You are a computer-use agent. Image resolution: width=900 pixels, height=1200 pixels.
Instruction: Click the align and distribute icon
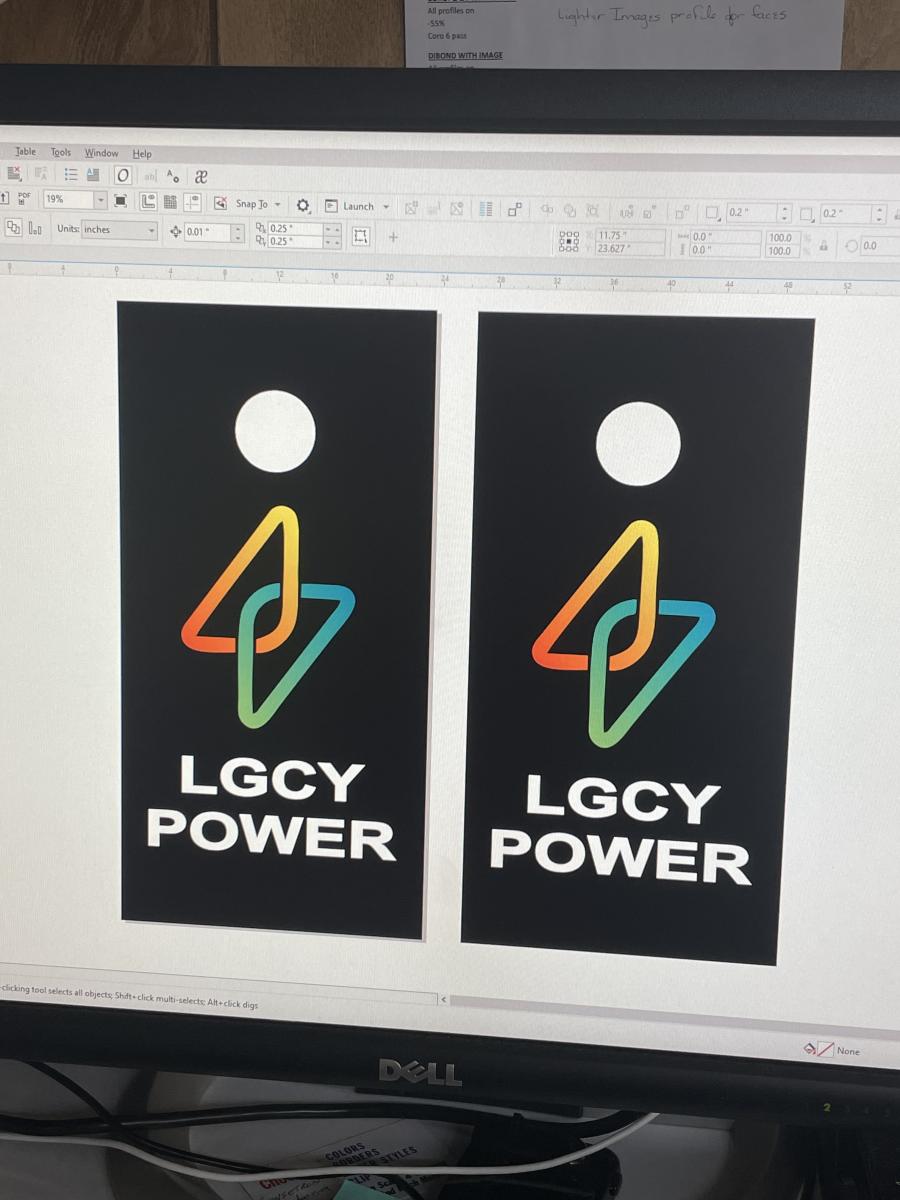click(487, 209)
